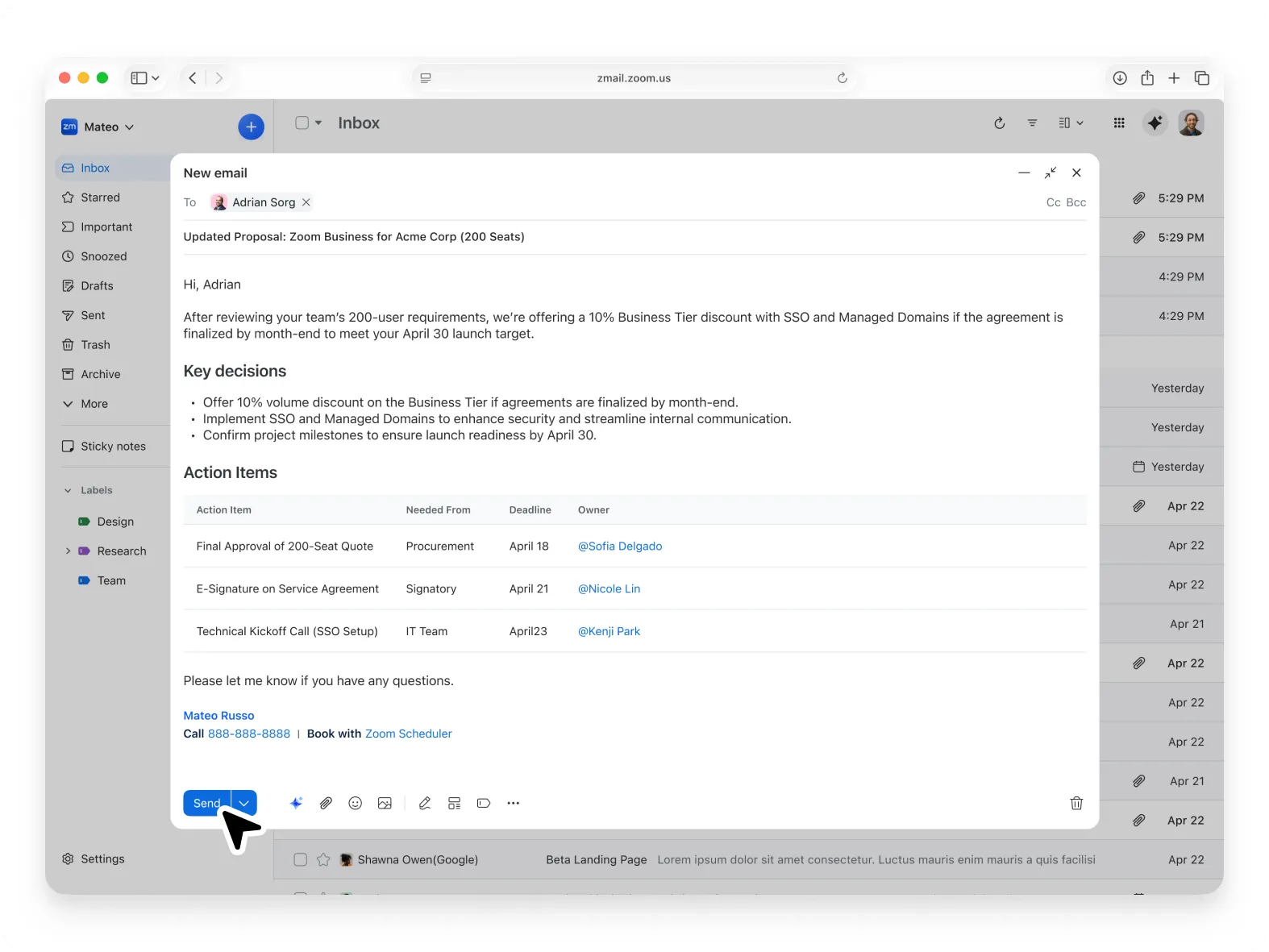Click the @Kenji Park mention

(609, 632)
